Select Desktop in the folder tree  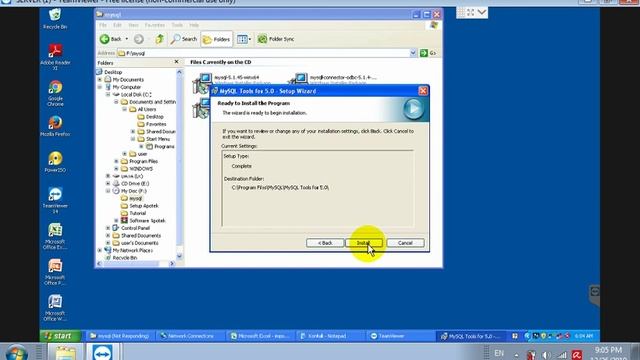pyautogui.click(x=113, y=72)
